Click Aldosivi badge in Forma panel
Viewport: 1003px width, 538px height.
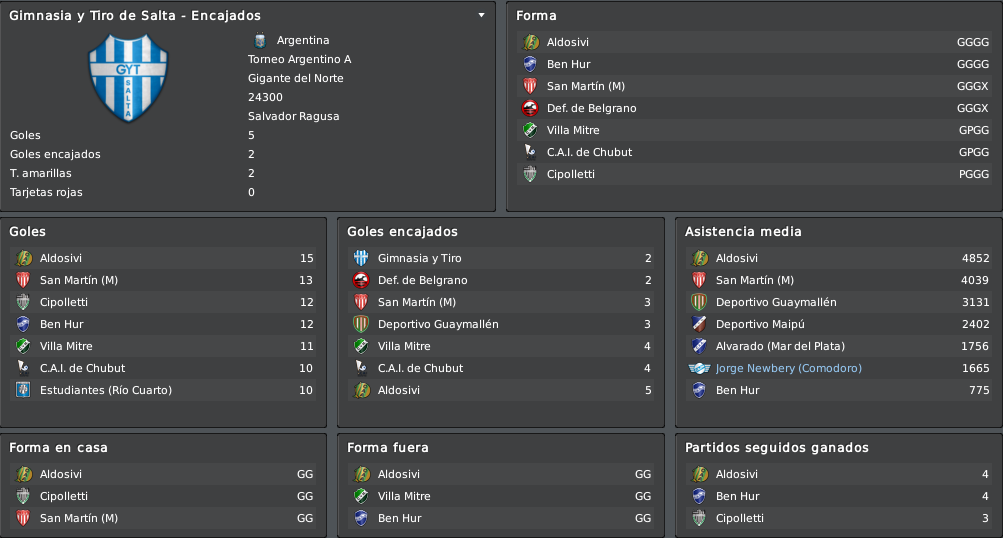click(x=530, y=42)
